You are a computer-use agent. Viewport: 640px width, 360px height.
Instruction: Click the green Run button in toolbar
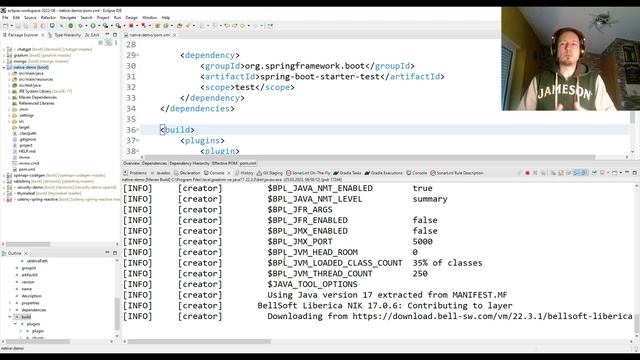point(93,26)
